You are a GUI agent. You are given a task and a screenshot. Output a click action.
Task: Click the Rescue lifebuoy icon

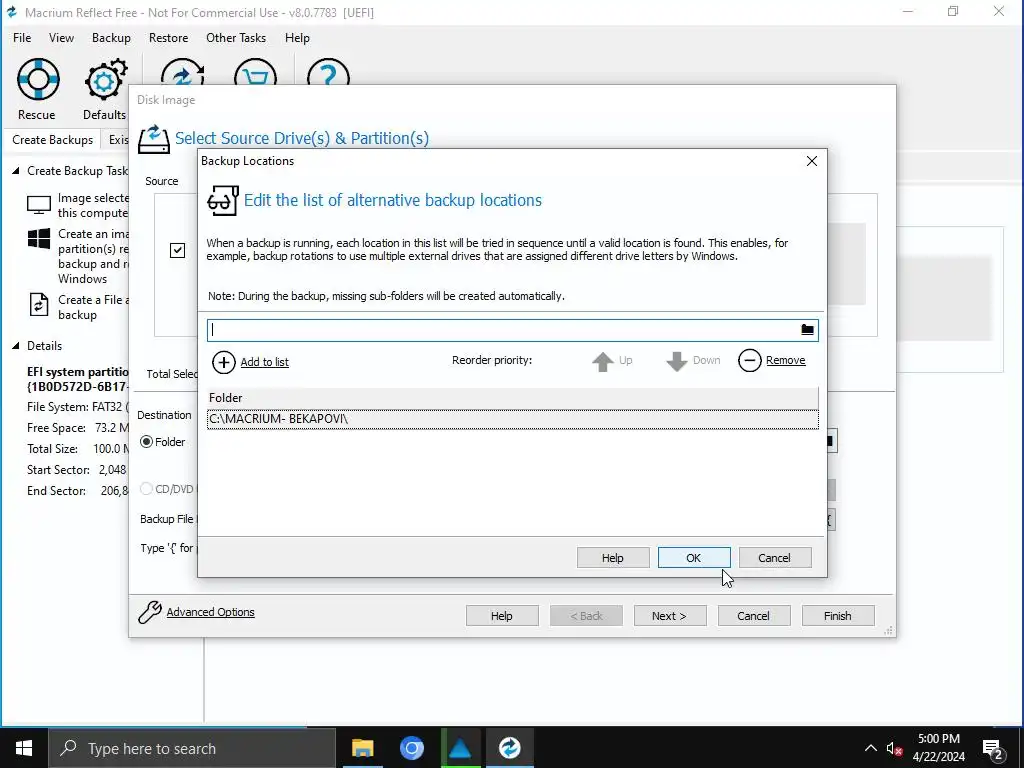38,79
